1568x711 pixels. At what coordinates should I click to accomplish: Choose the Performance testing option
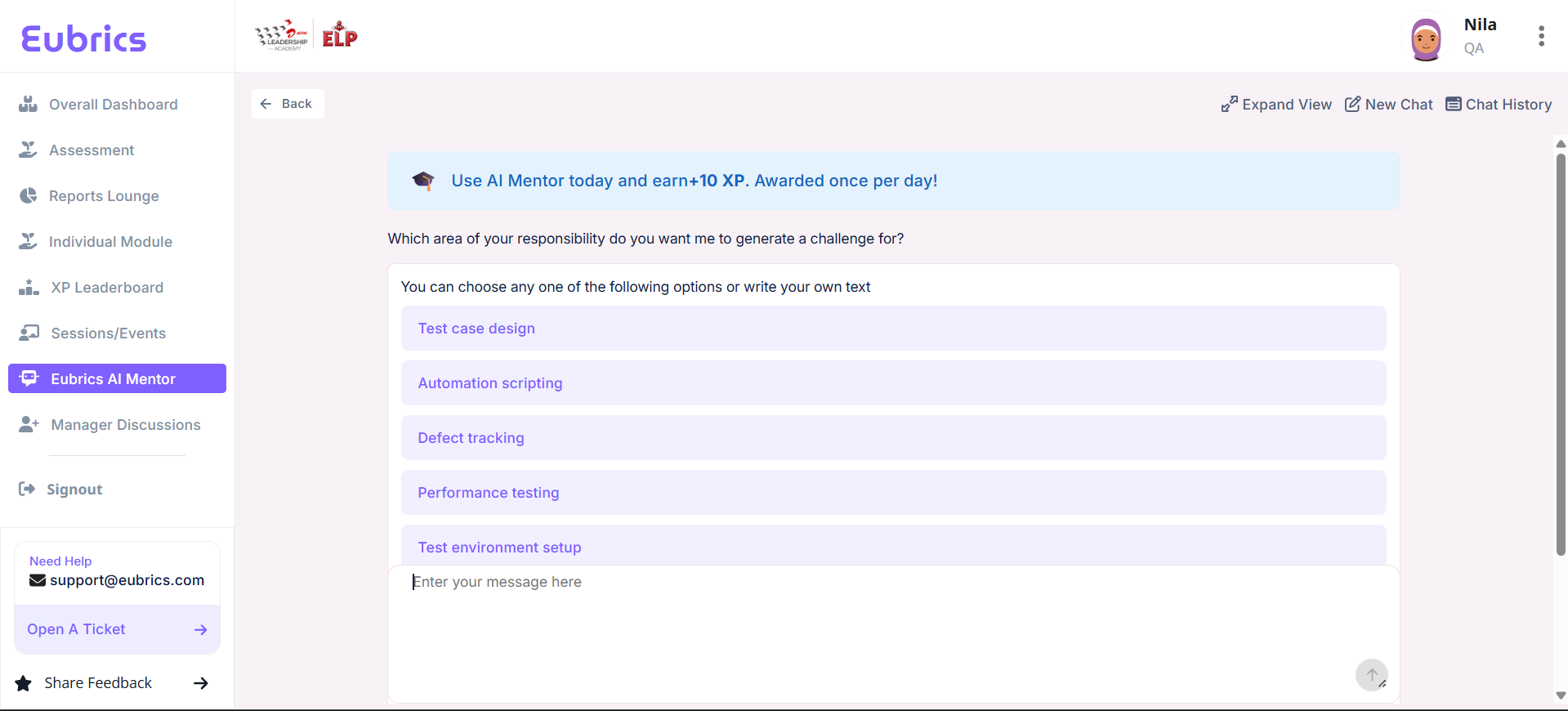coord(893,493)
